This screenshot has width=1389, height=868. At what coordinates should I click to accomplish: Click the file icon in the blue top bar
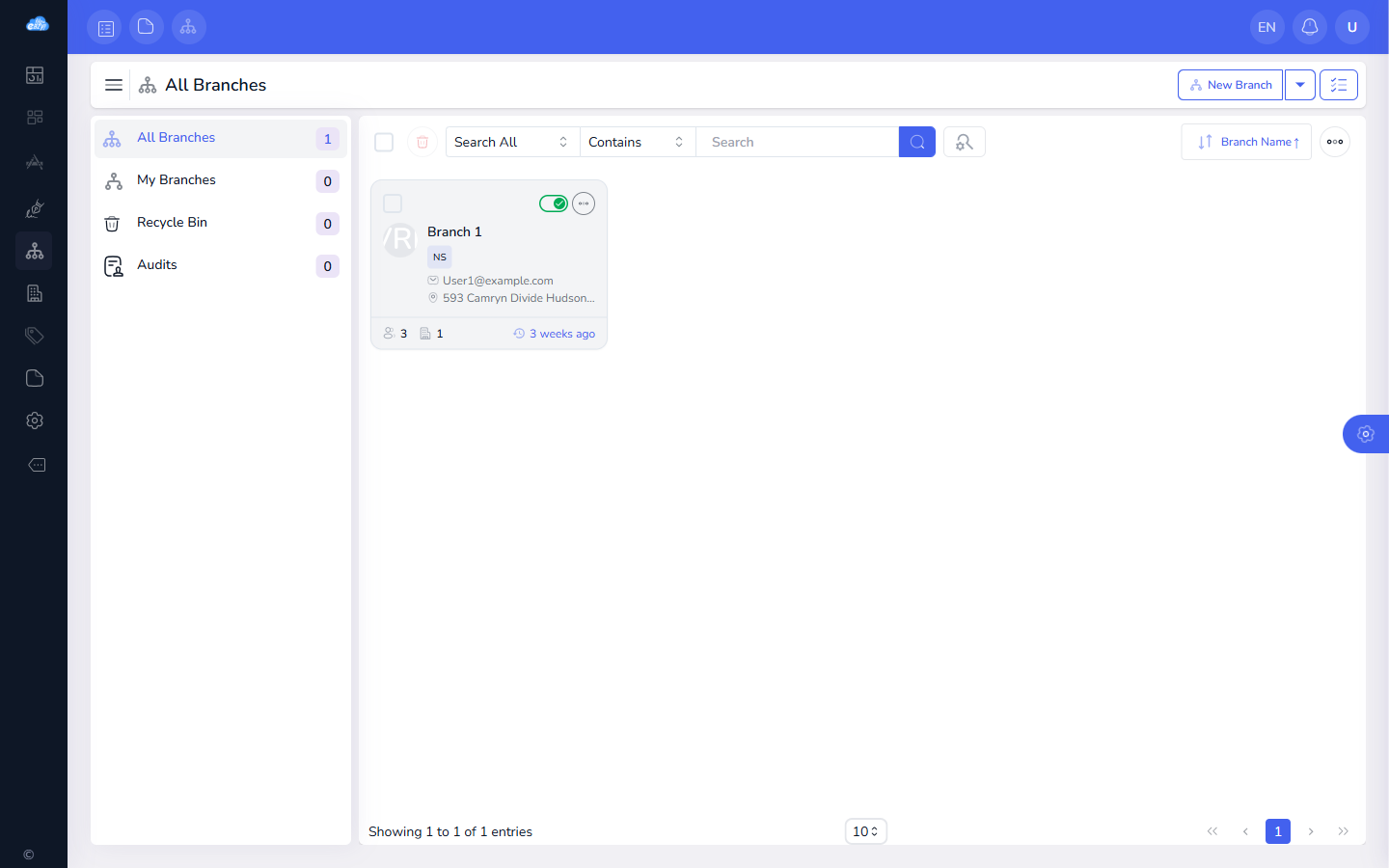(x=147, y=27)
